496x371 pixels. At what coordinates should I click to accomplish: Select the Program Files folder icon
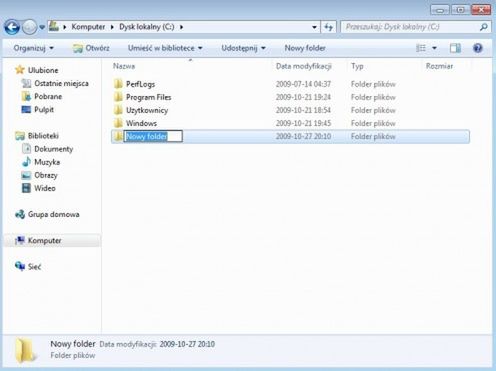click(118, 97)
